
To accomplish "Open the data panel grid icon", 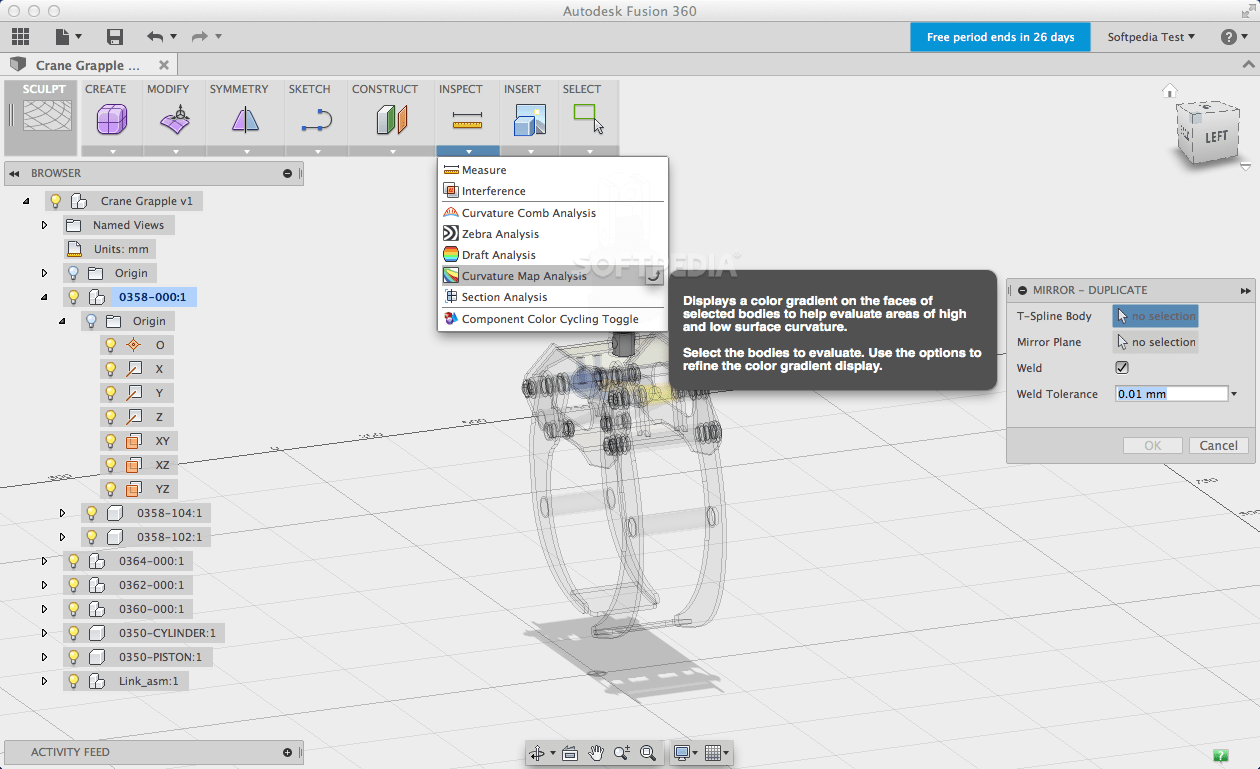I will pos(20,37).
